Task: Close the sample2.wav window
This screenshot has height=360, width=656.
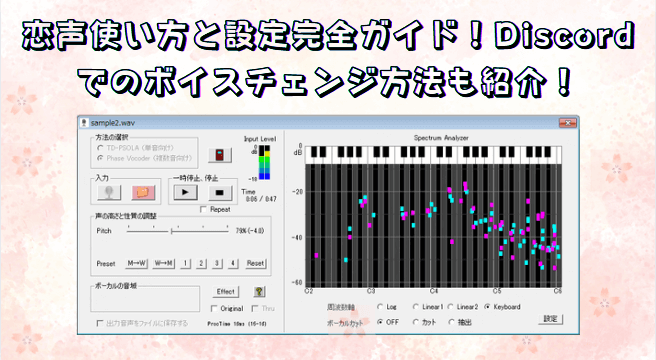Action: coord(568,123)
